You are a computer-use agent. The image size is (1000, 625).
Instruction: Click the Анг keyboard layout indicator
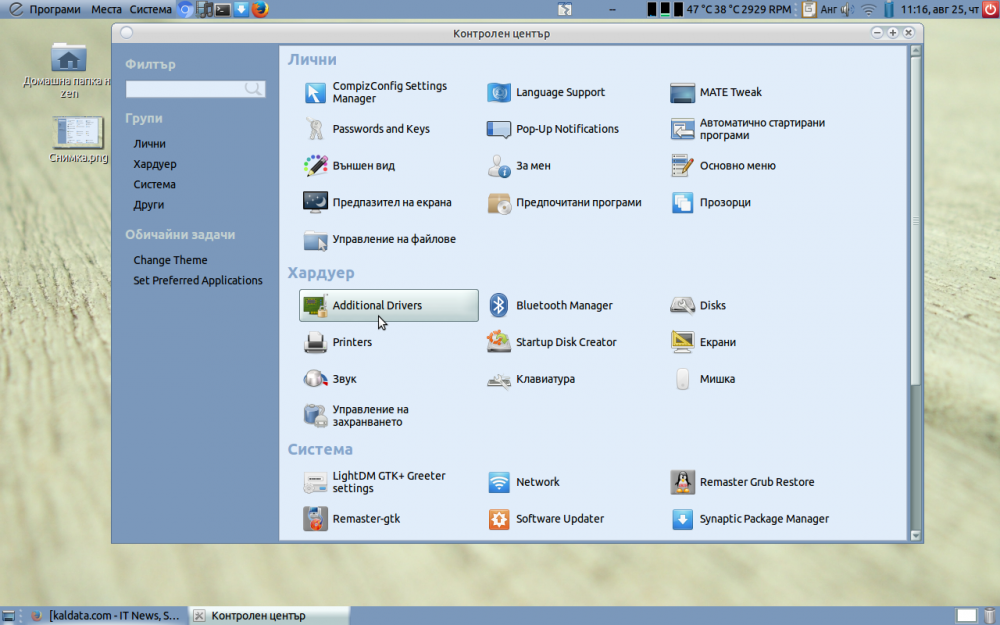click(x=829, y=10)
